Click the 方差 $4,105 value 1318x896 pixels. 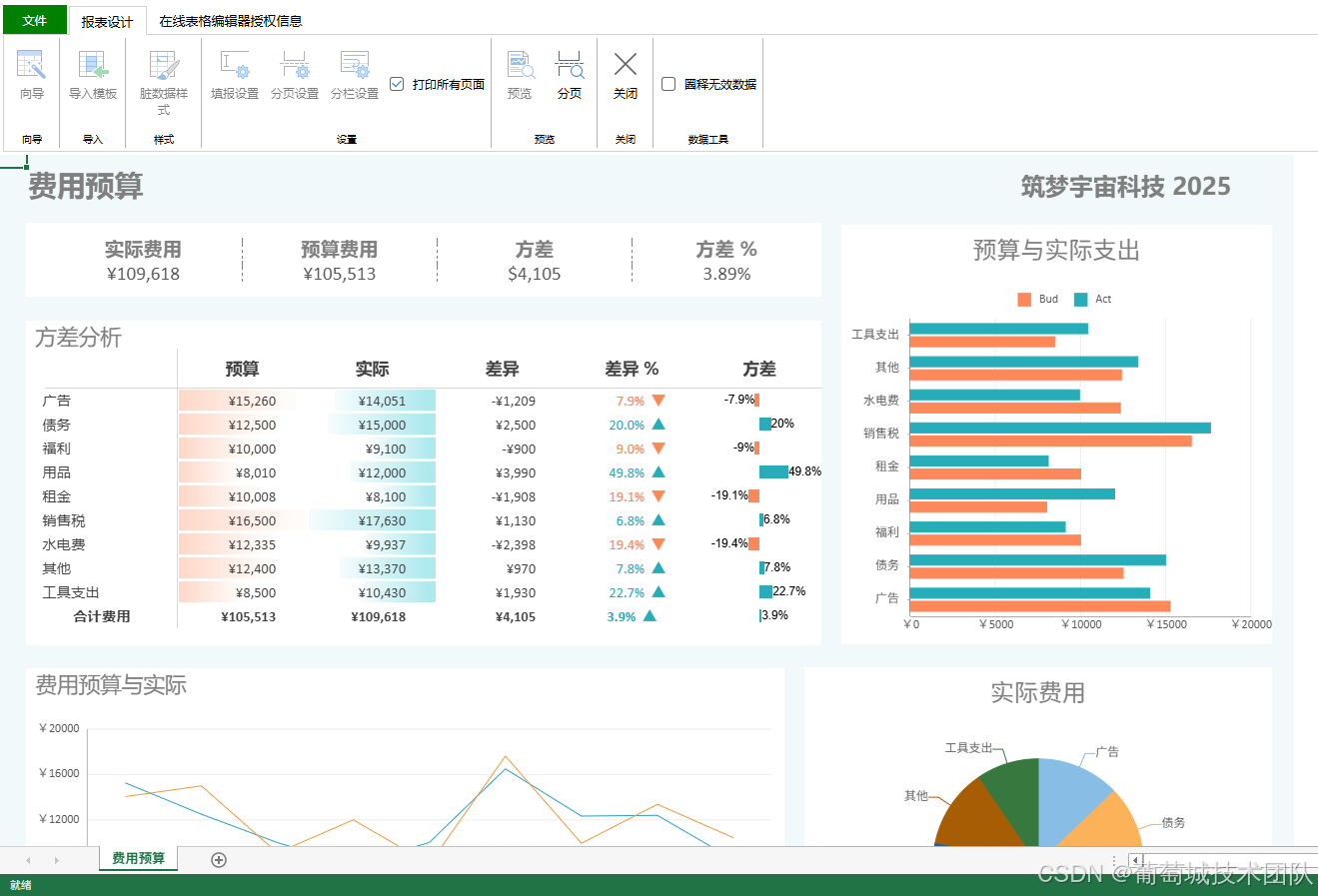pyautogui.click(x=535, y=274)
